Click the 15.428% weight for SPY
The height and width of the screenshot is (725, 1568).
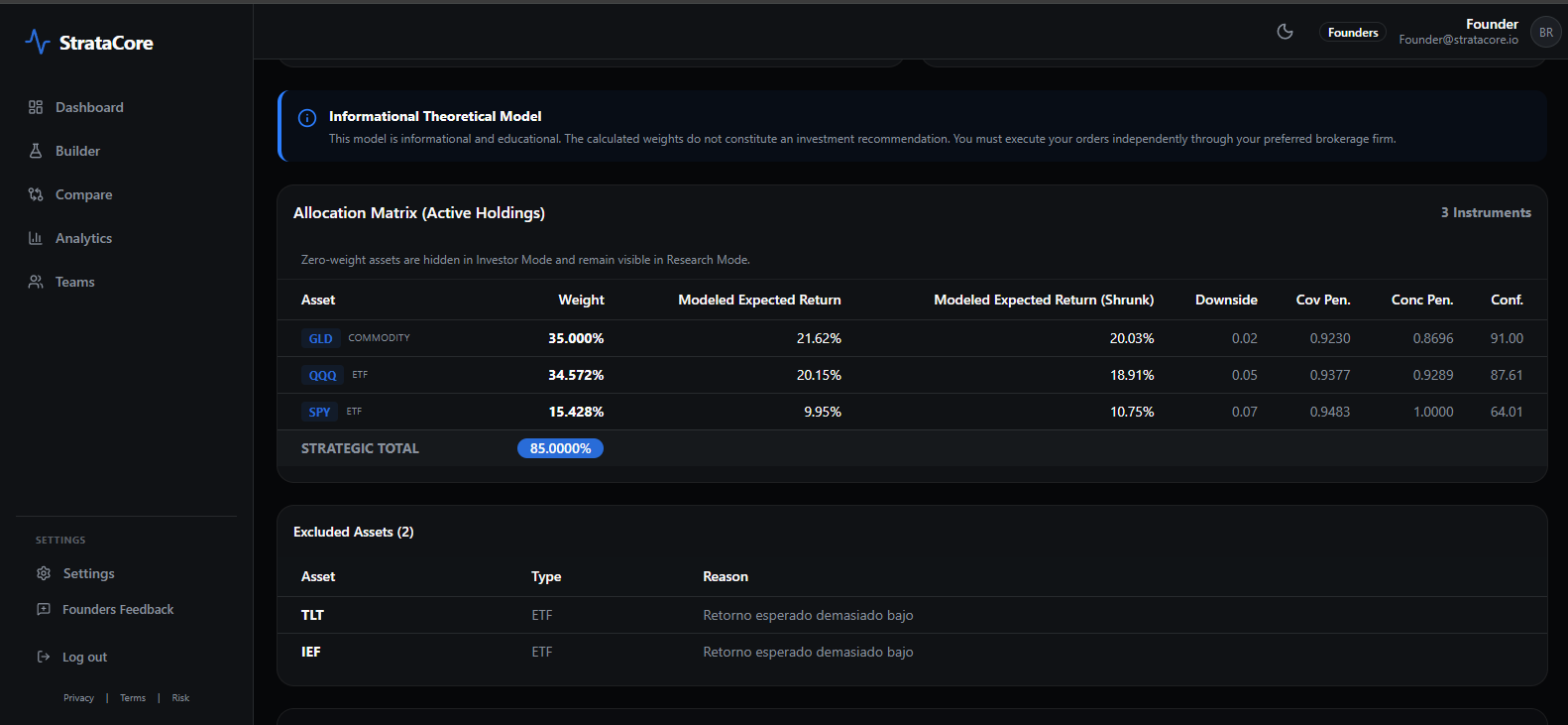pos(576,412)
